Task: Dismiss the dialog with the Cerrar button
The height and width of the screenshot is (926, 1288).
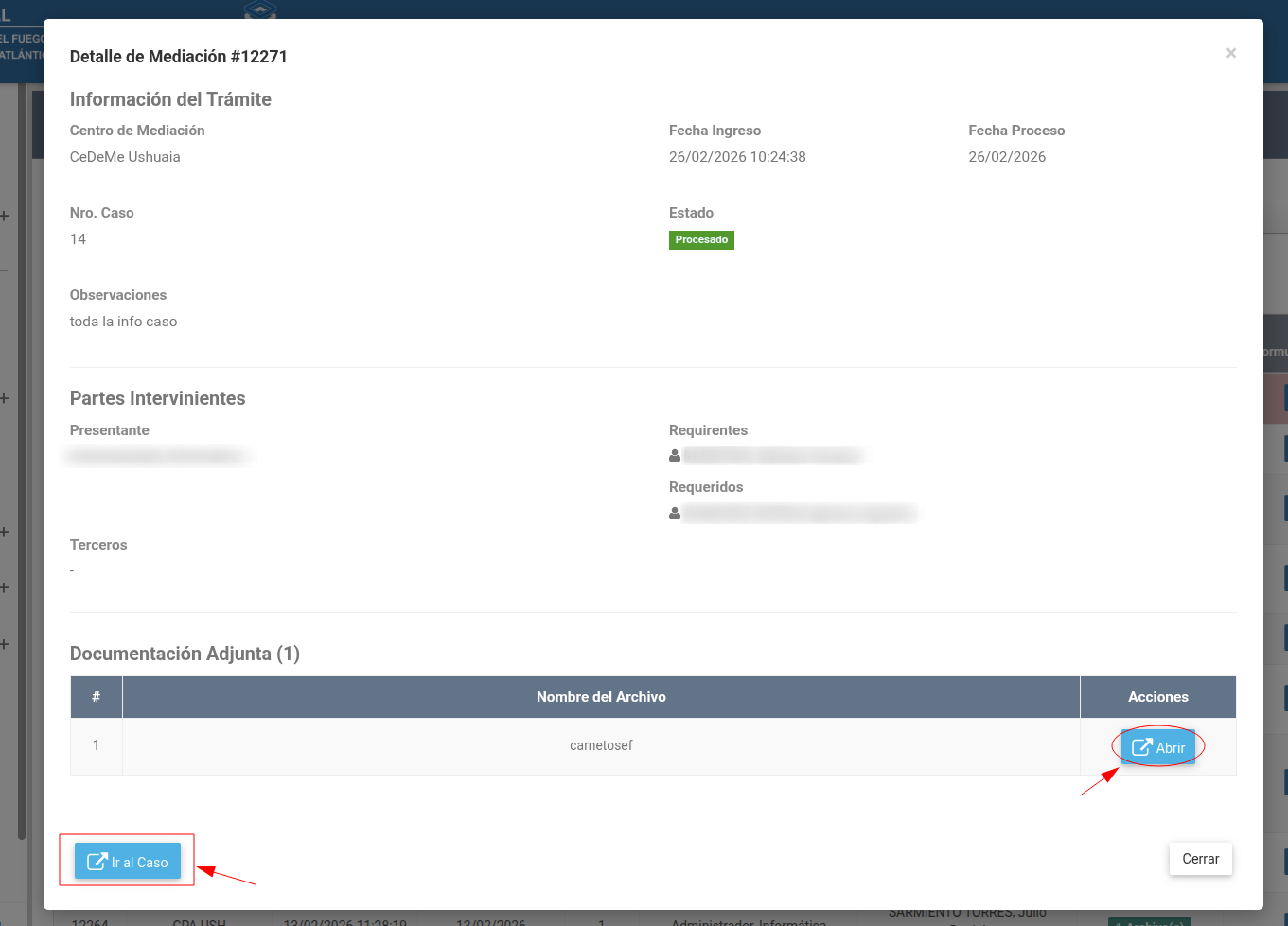Action: 1200,859
